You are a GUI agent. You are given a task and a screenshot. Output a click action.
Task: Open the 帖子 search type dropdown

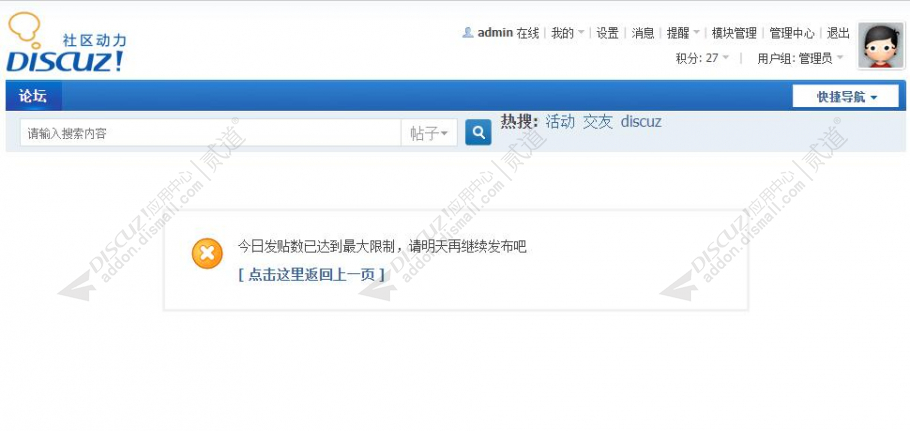[x=429, y=133]
